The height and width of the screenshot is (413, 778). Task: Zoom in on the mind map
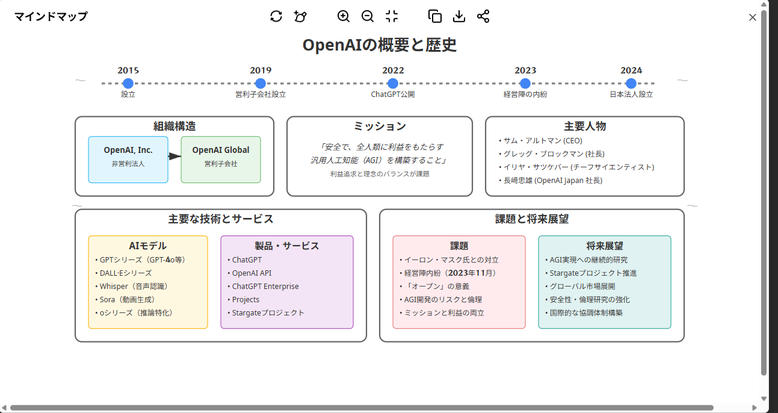coord(343,16)
